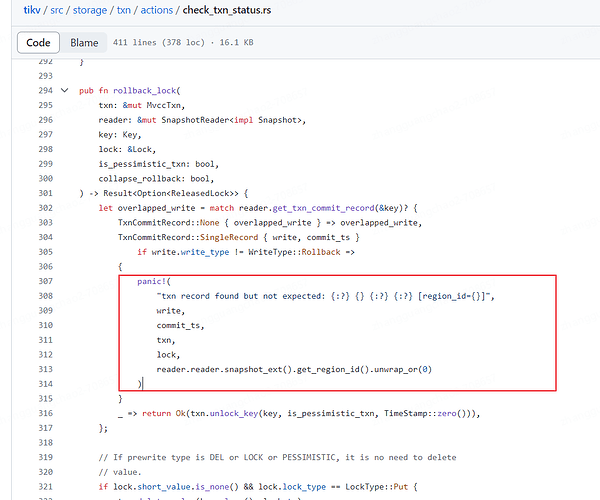600x500 pixels.
Task: Select line number 299
Action: (x=46, y=164)
